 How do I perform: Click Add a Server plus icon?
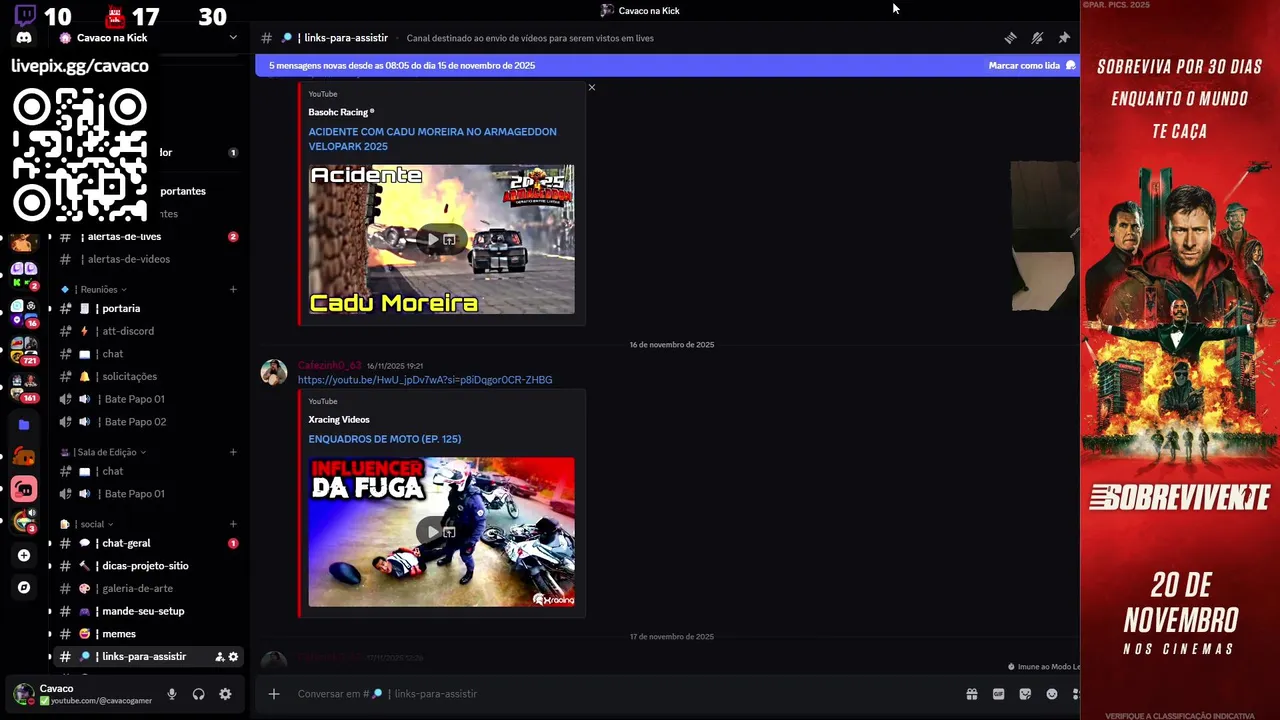tap(24, 555)
